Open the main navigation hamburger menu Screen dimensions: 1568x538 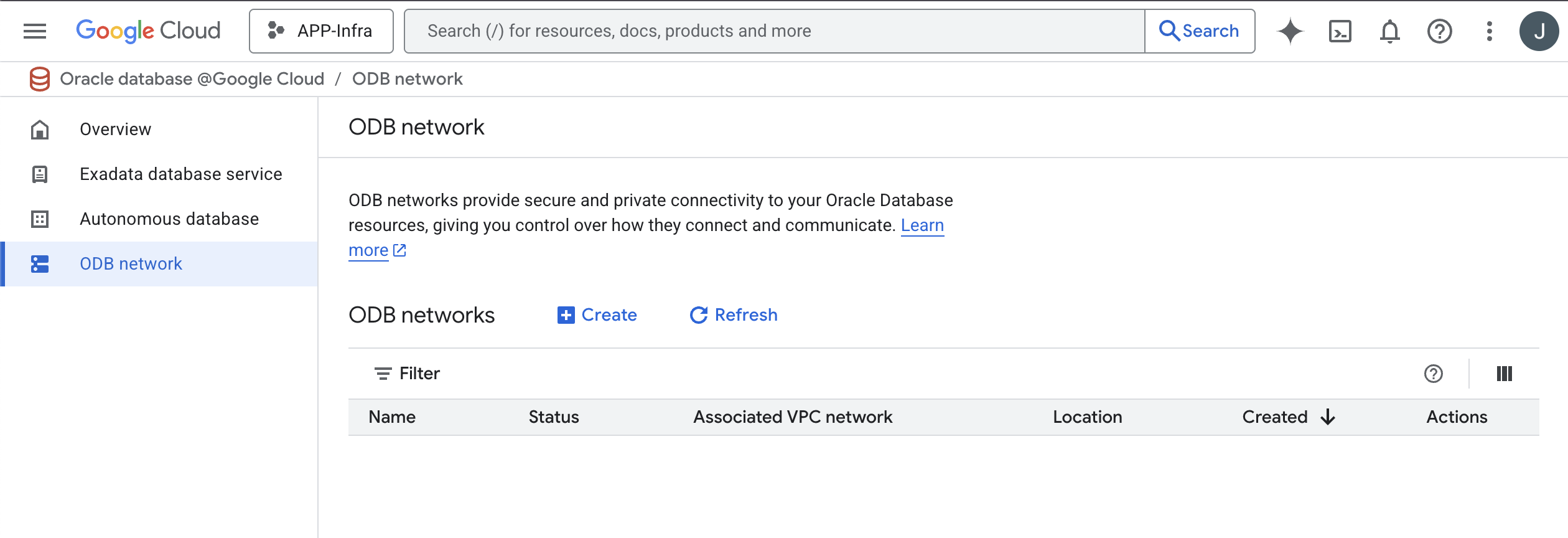(35, 31)
